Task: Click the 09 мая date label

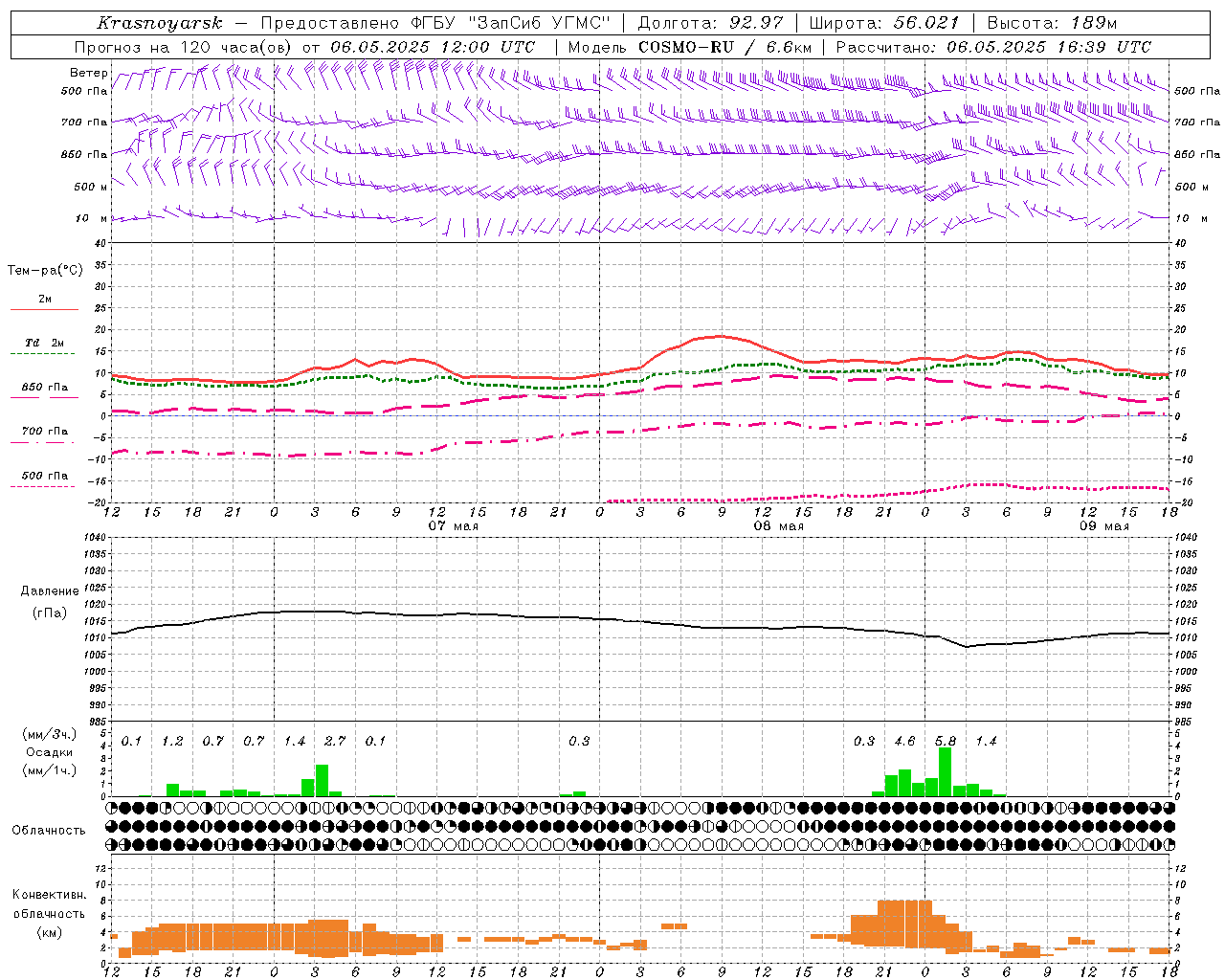Action: click(1104, 526)
